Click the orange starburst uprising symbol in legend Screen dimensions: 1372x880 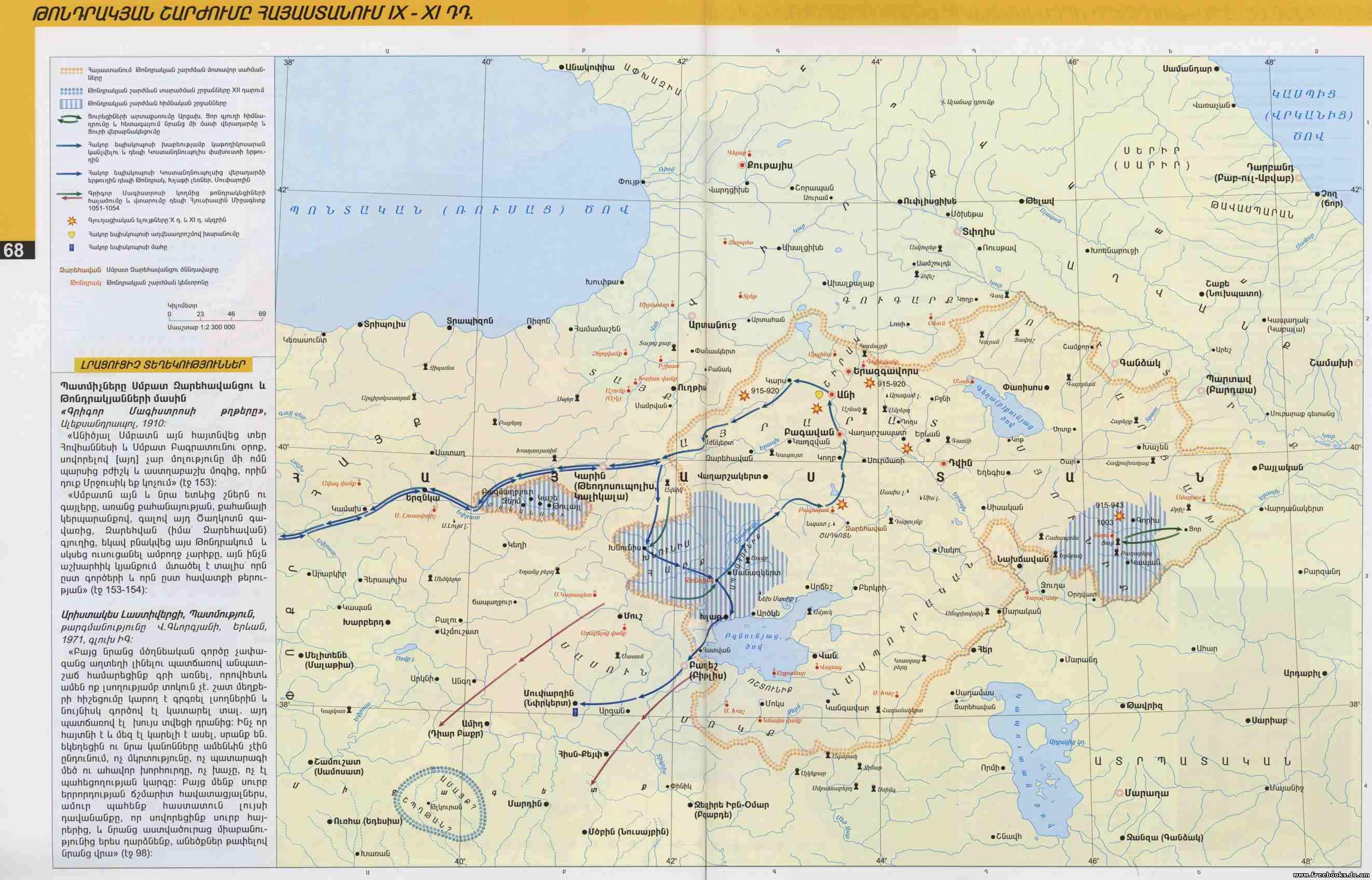coord(72,220)
